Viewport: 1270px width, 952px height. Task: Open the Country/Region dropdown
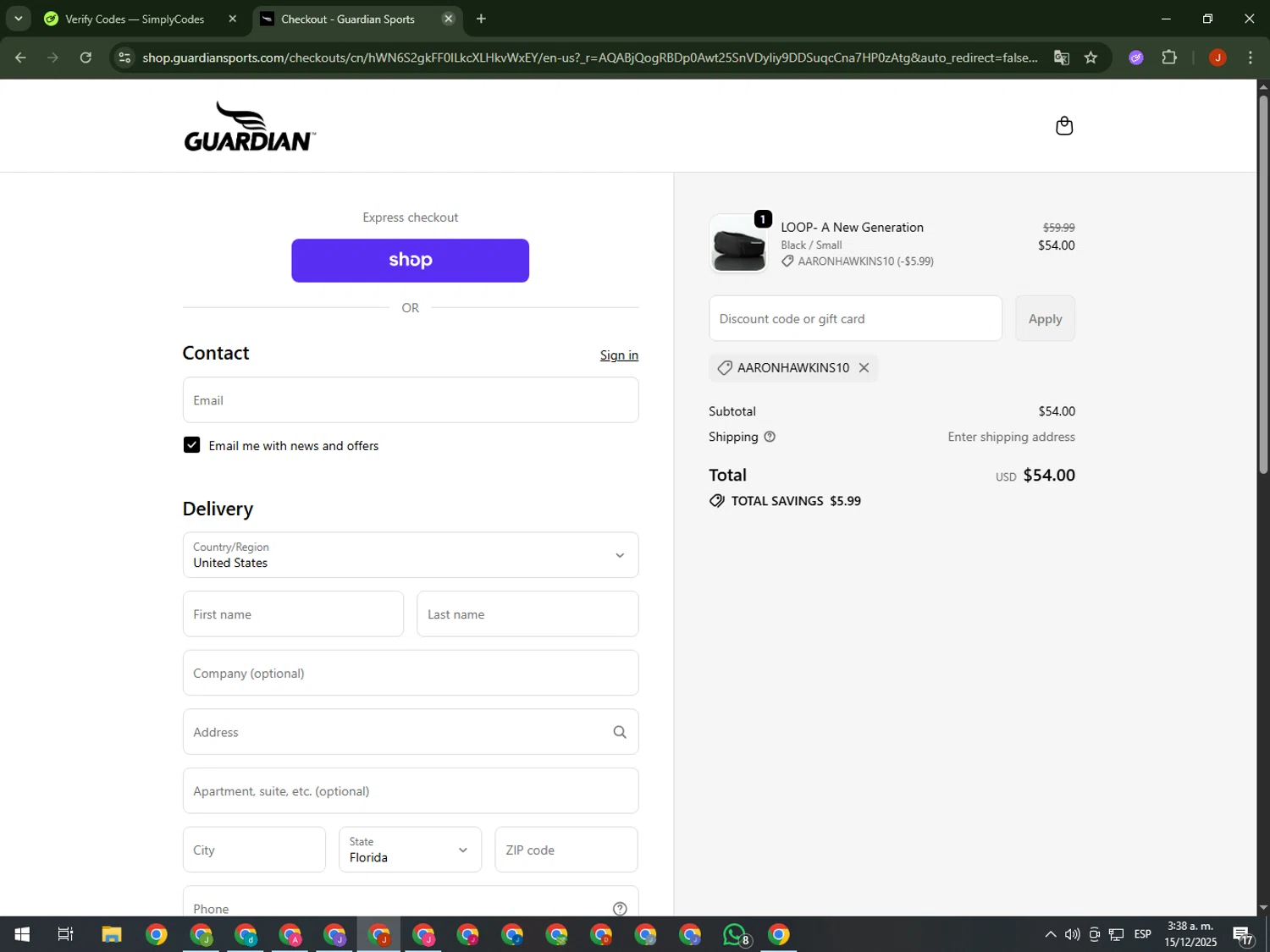click(x=411, y=555)
